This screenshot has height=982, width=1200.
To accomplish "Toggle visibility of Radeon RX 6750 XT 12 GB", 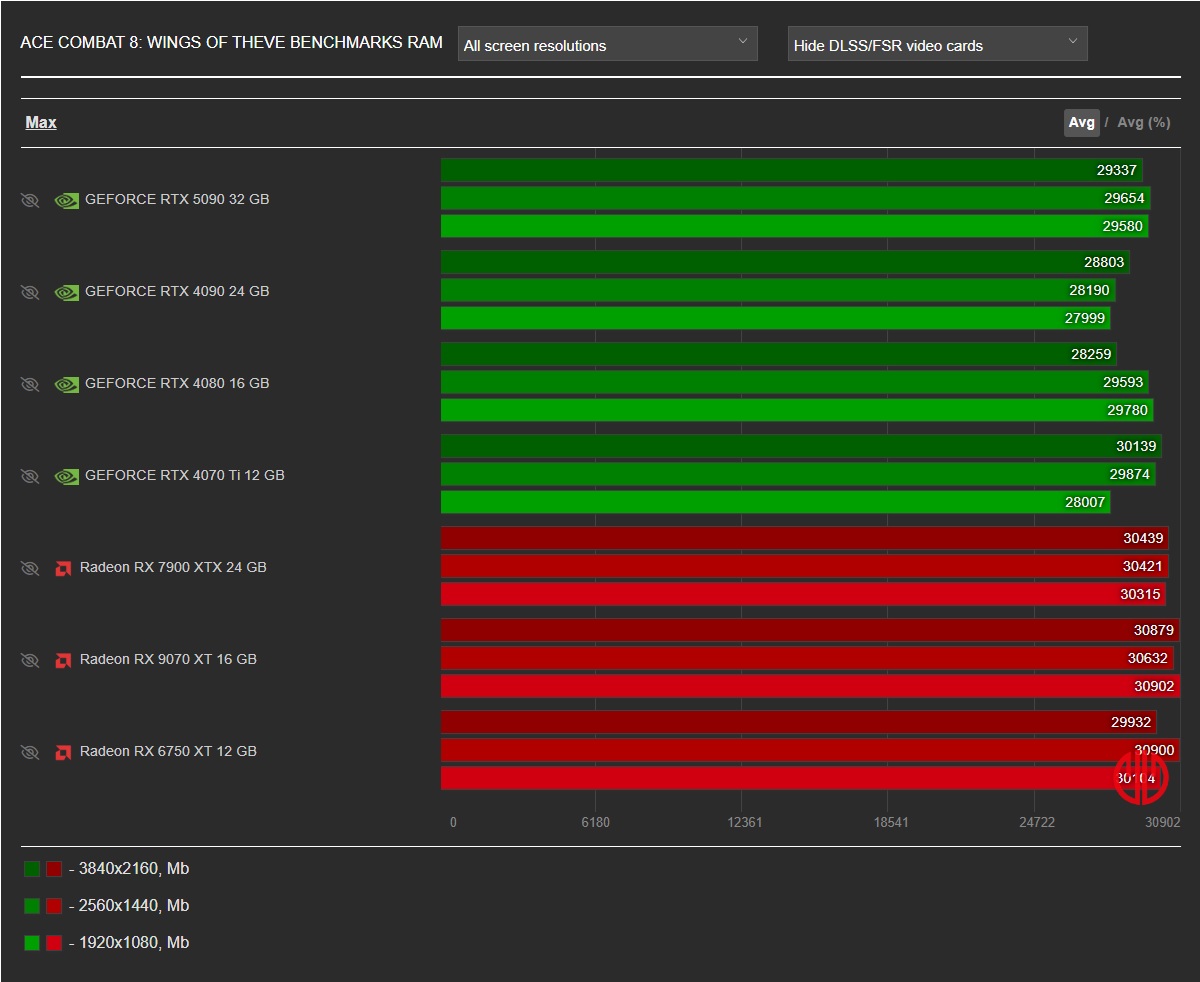I will pos(30,752).
